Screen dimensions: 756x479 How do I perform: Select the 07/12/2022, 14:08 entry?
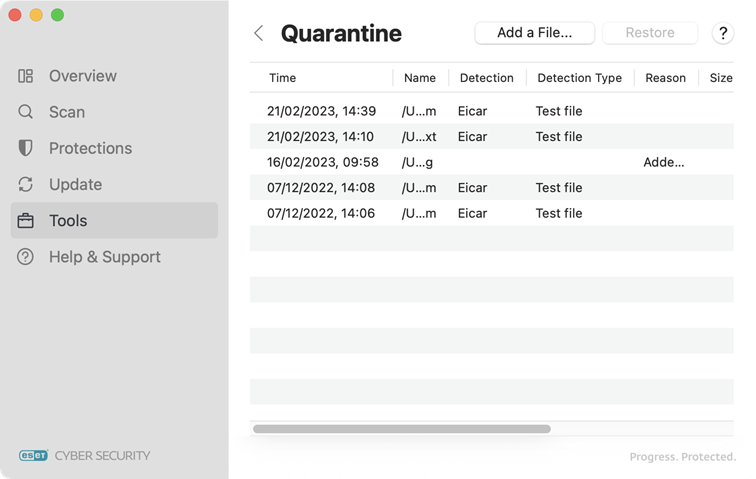pos(492,188)
